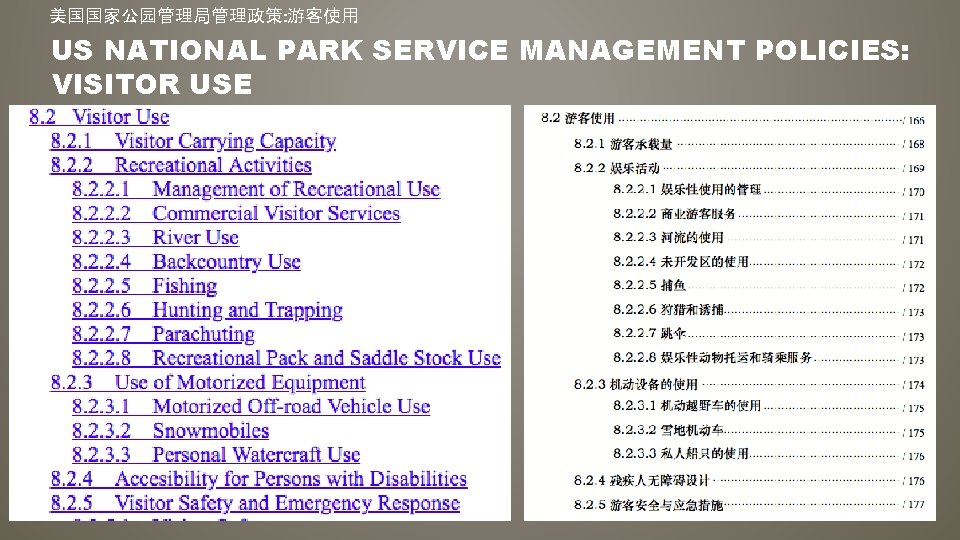Click Chinese entry 8.2.2.6 狩猎和诱捕

pos(668,310)
